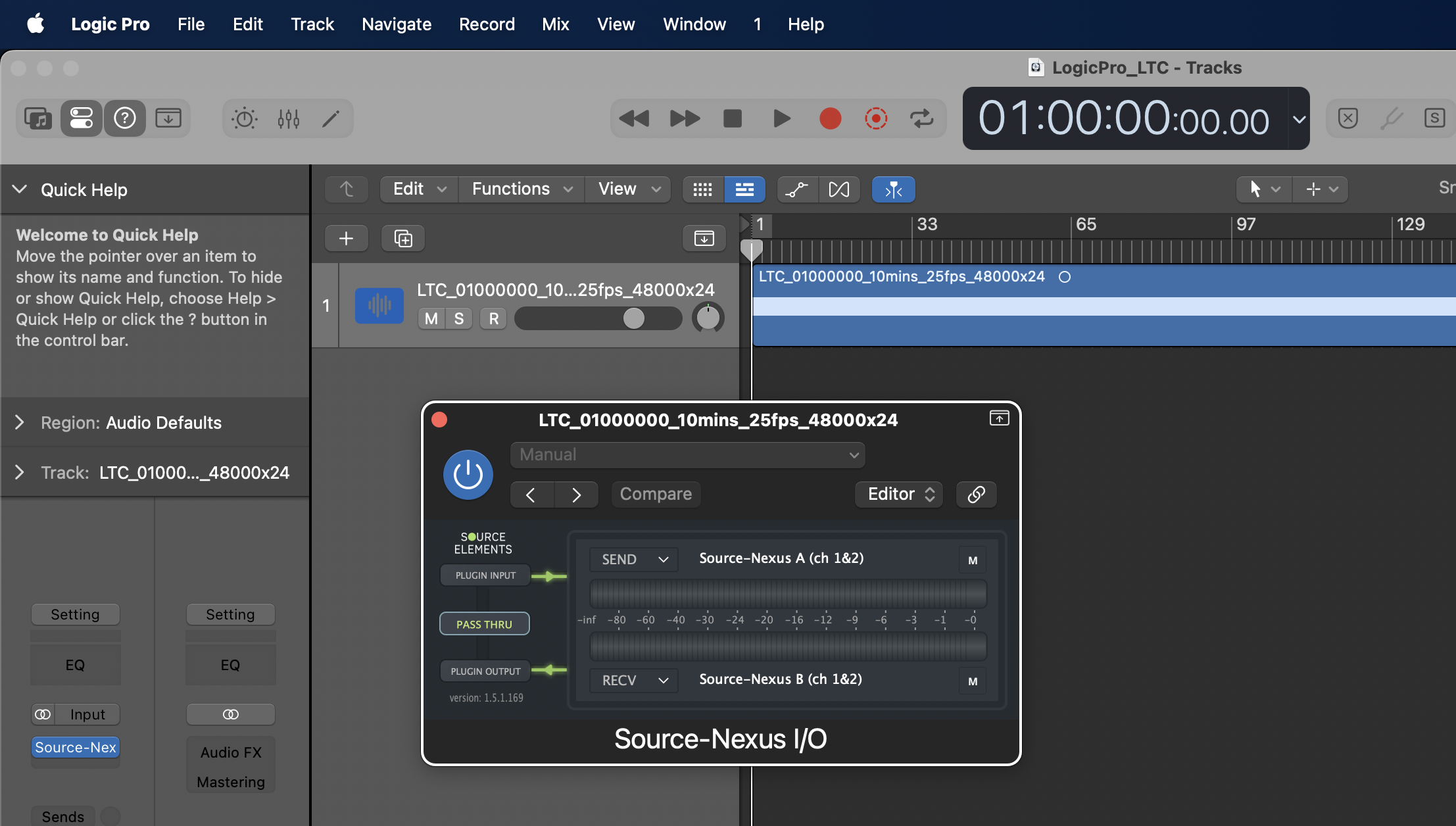
Task: Click the plugin link chain icon
Action: pos(976,495)
